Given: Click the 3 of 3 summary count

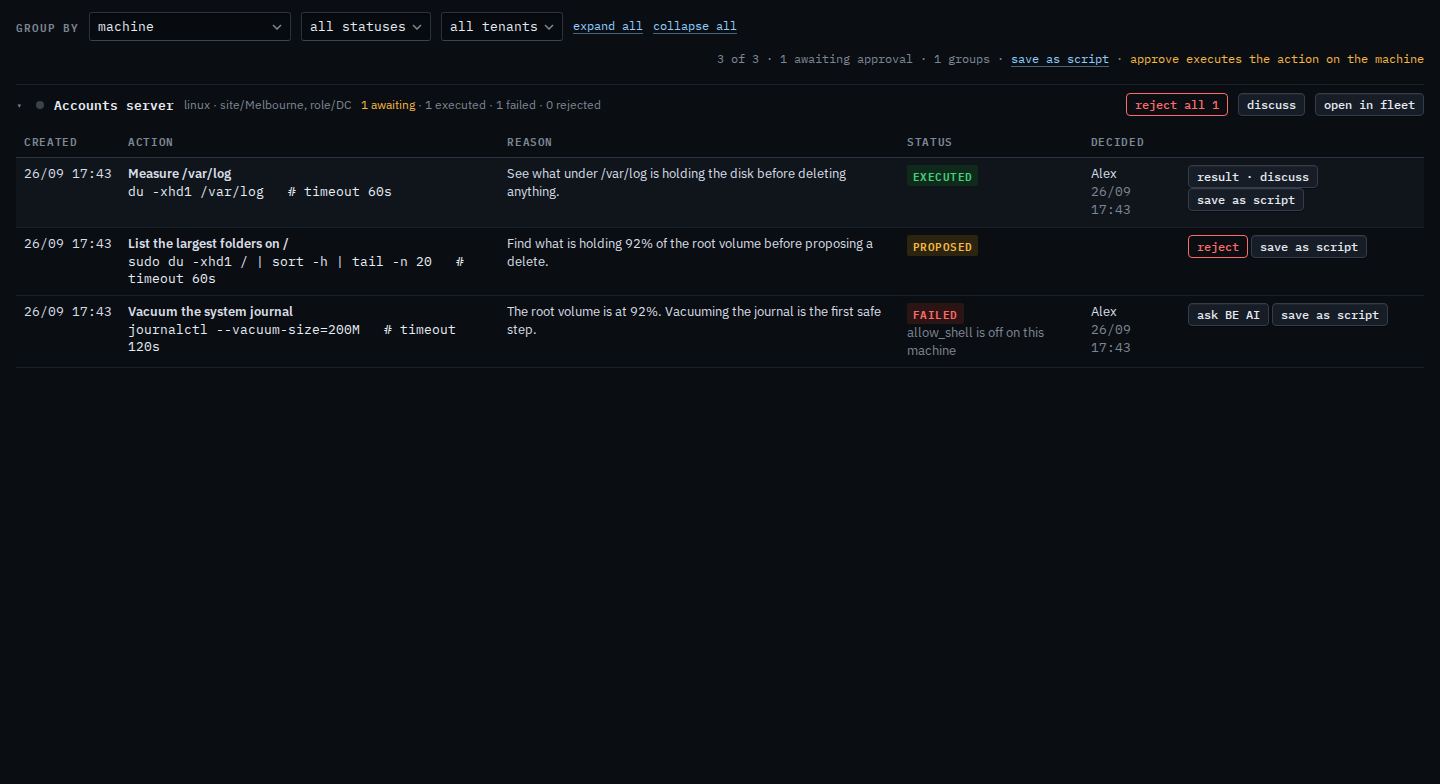Looking at the screenshot, I should (738, 59).
